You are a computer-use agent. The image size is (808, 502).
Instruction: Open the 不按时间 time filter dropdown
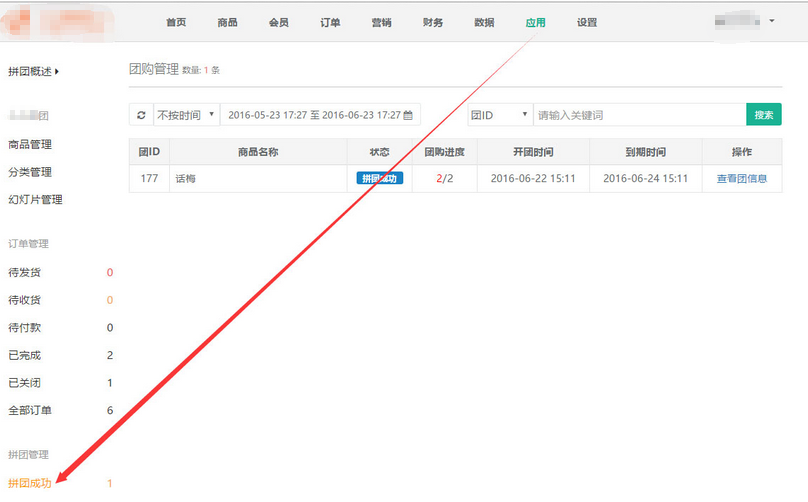click(x=185, y=115)
